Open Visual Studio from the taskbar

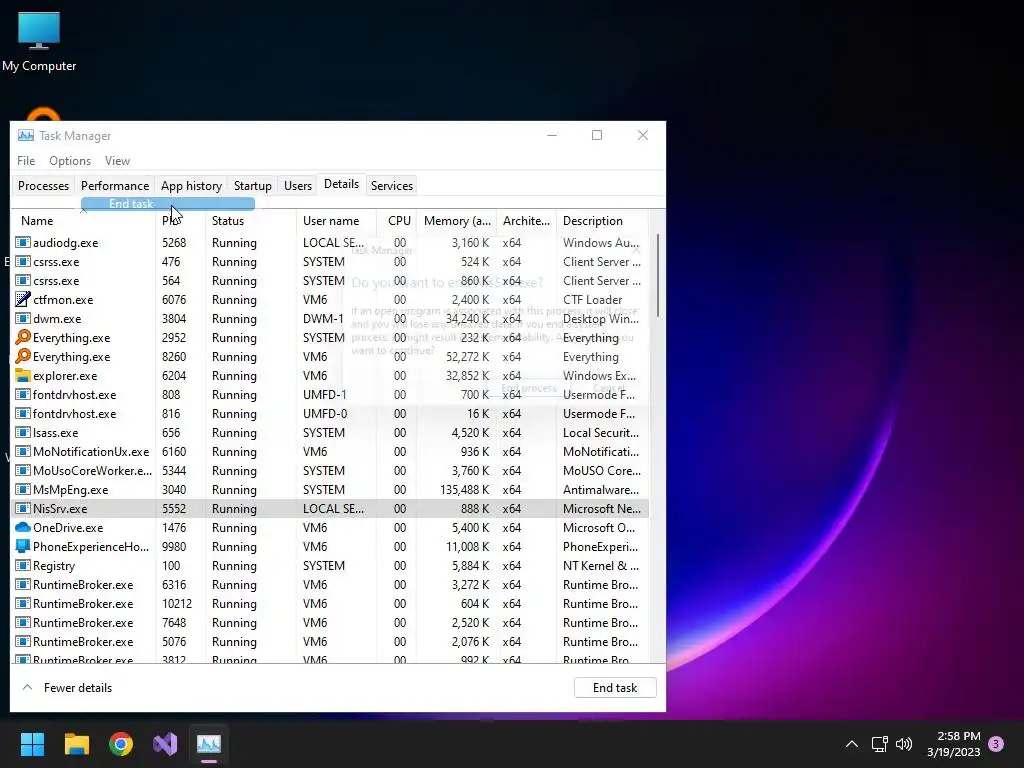165,743
